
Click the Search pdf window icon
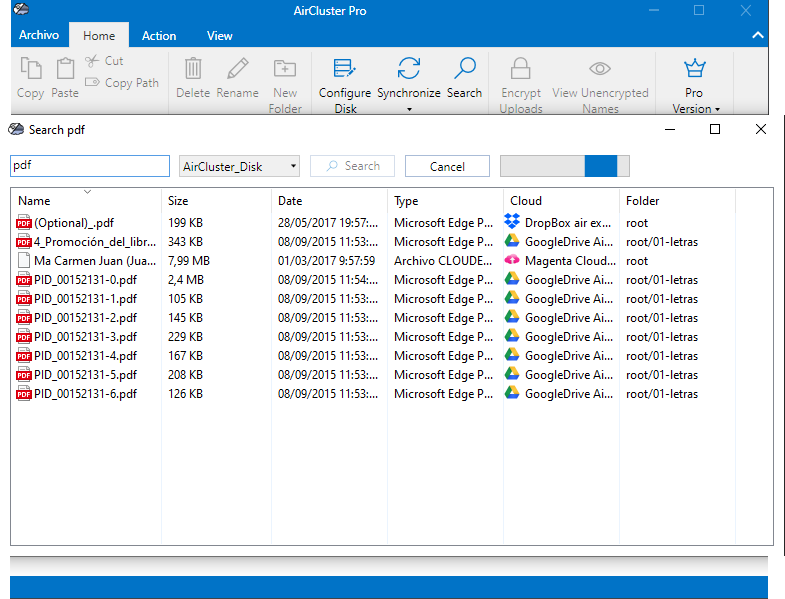(x=16, y=130)
